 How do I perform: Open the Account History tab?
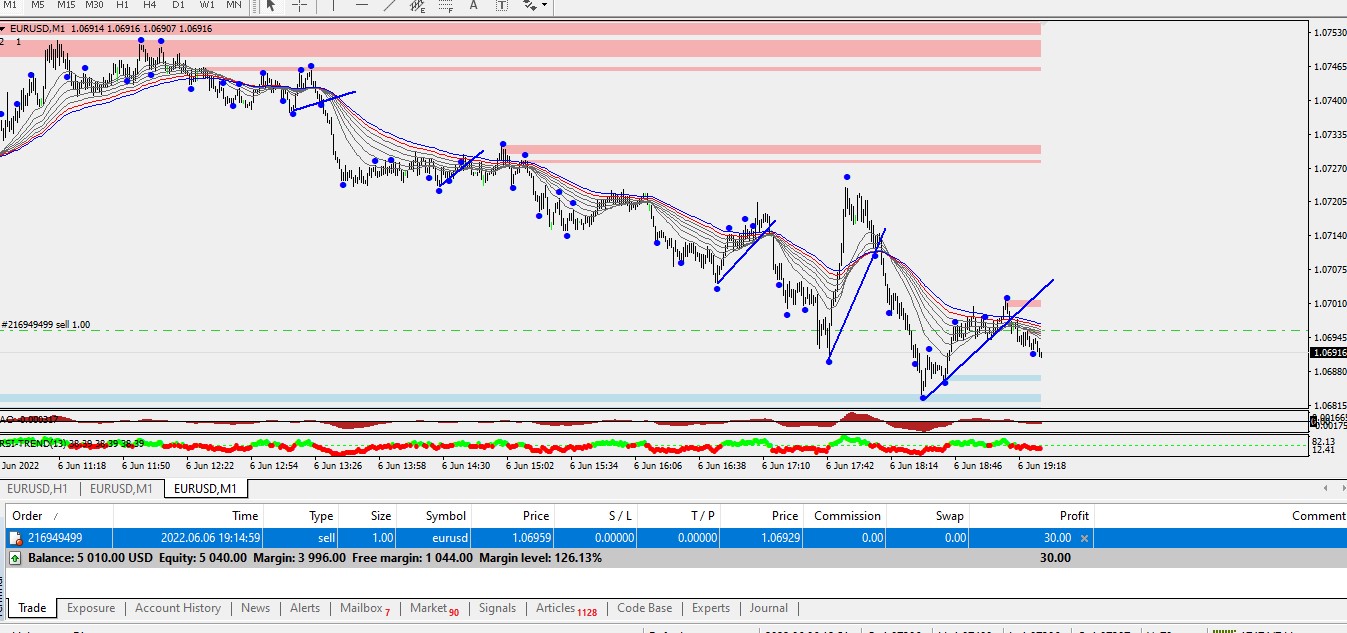click(x=178, y=608)
